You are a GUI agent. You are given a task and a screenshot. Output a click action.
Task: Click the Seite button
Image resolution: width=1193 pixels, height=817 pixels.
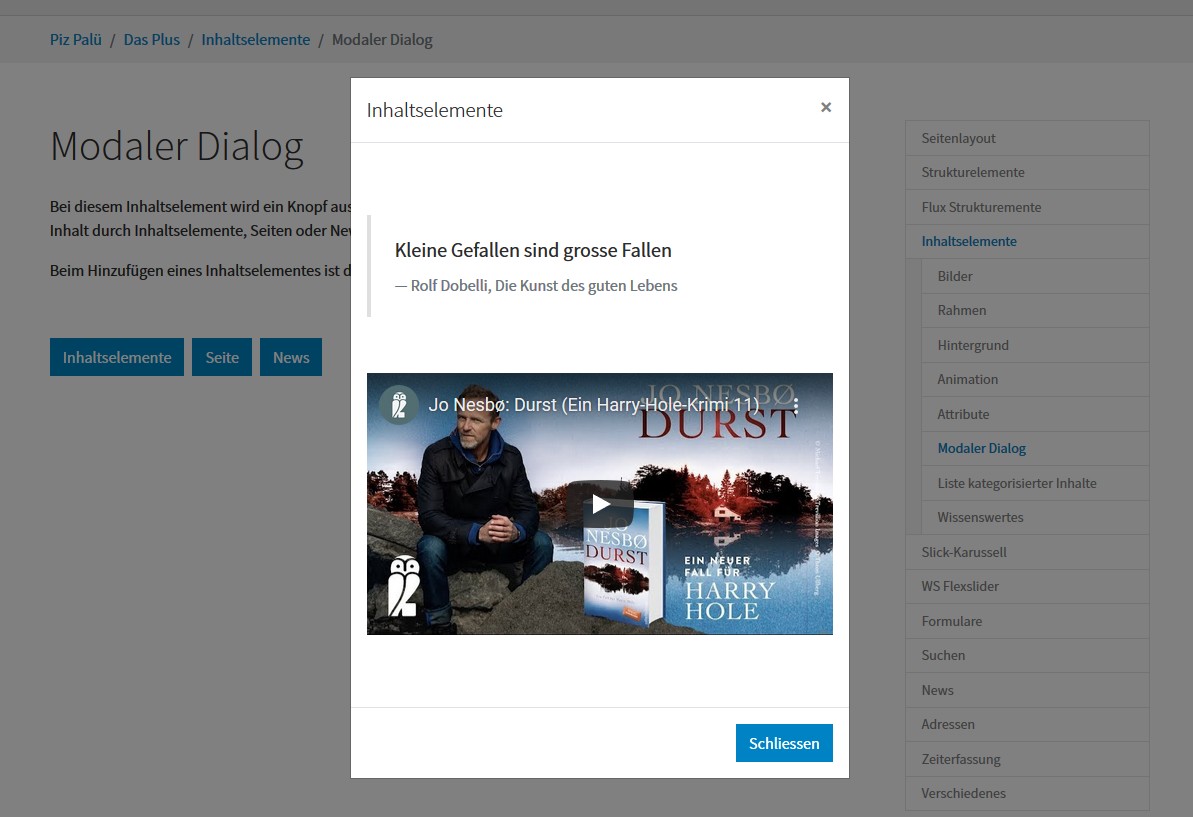click(x=221, y=357)
